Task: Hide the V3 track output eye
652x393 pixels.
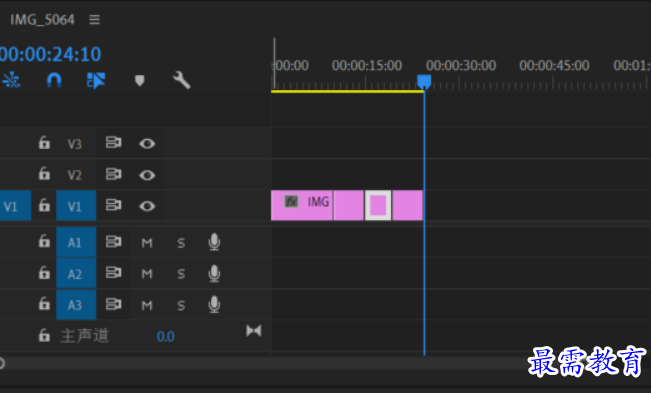Action: 147,143
